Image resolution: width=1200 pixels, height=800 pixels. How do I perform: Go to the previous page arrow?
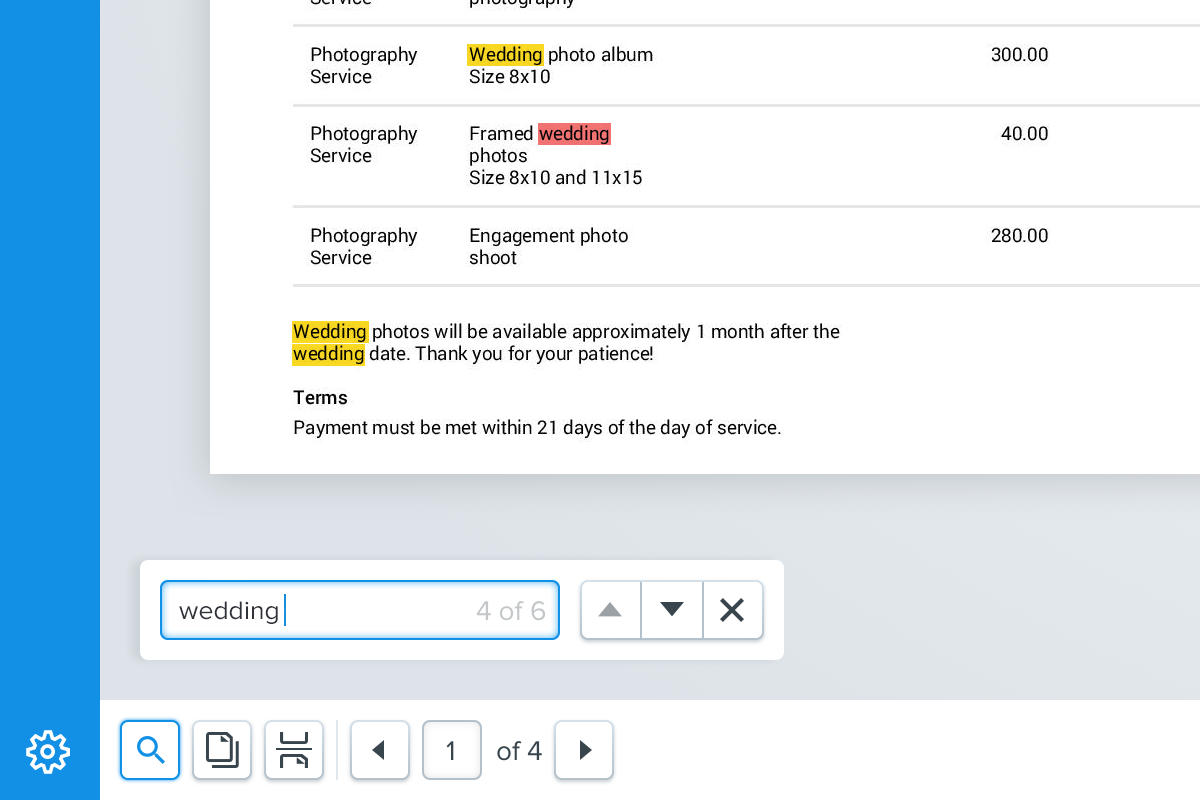(x=379, y=750)
